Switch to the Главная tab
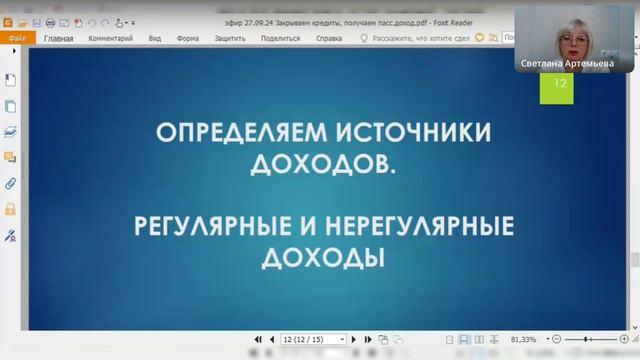Image resolution: width=640 pixels, height=360 pixels. [58, 38]
